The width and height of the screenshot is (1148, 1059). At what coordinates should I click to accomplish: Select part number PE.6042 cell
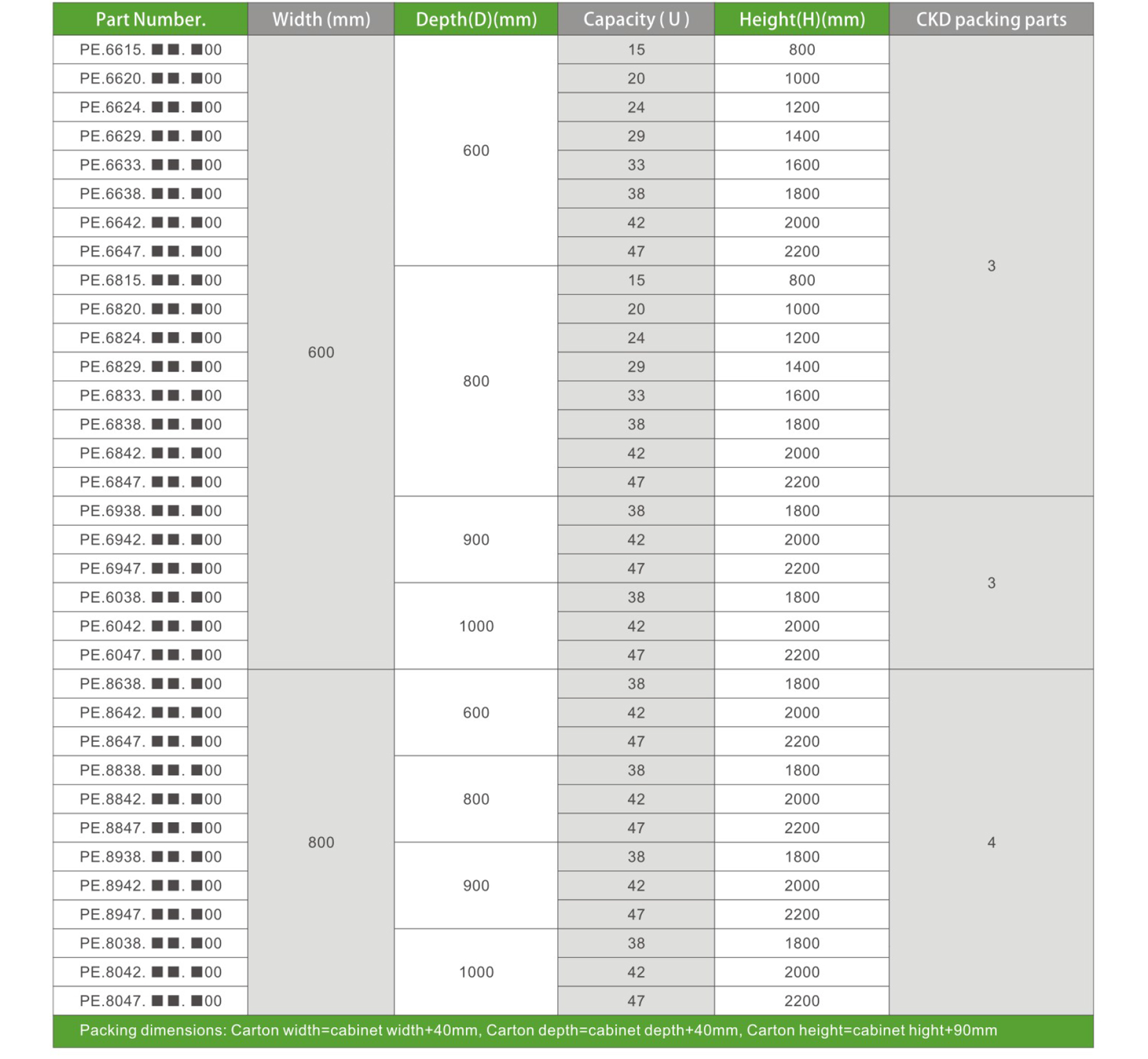150,627
